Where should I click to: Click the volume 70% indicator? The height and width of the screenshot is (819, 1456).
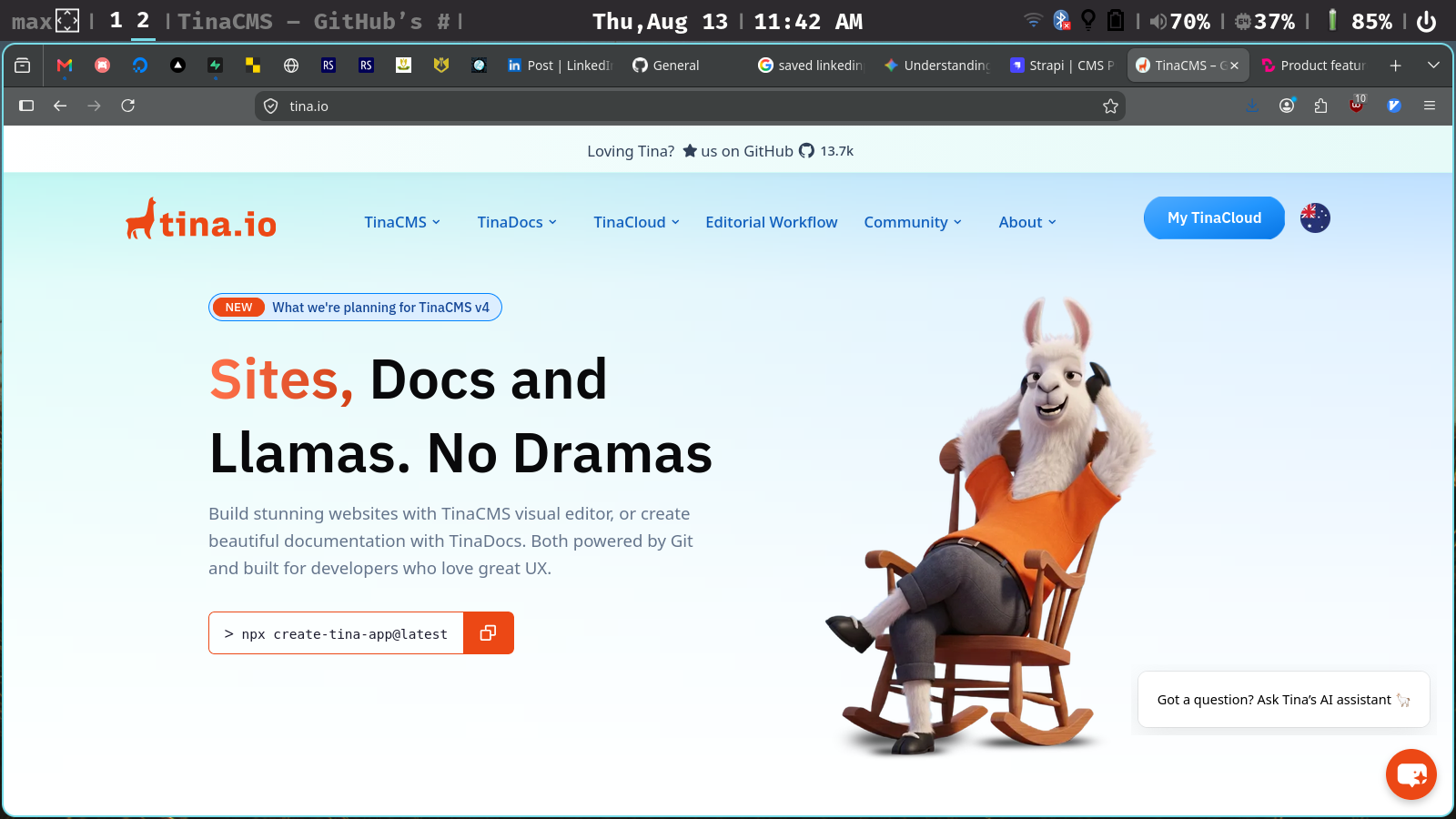coord(1180,21)
